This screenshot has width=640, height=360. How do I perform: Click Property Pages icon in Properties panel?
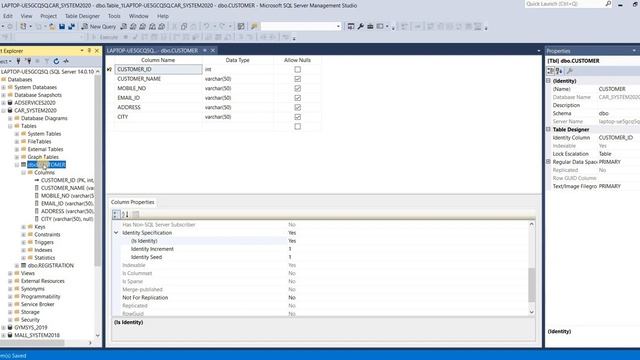point(570,71)
